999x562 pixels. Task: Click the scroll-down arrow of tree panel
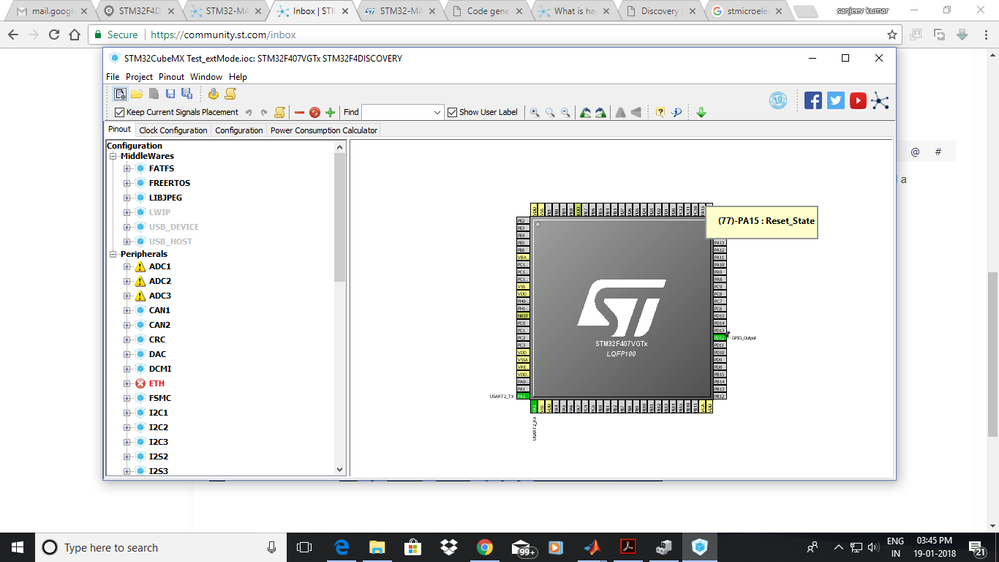340,470
